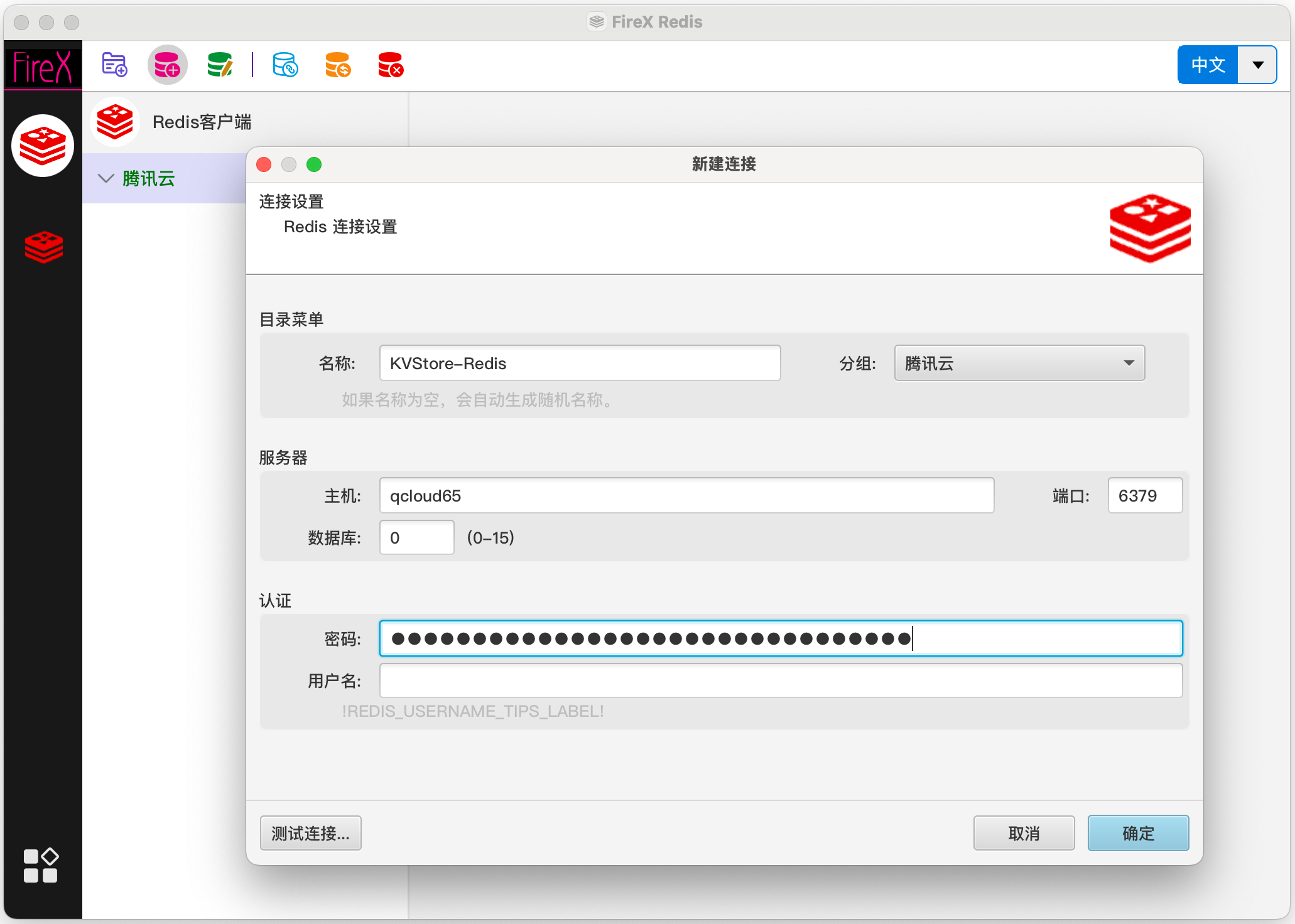Click the 测试连接... button
1295x924 pixels.
(x=311, y=833)
